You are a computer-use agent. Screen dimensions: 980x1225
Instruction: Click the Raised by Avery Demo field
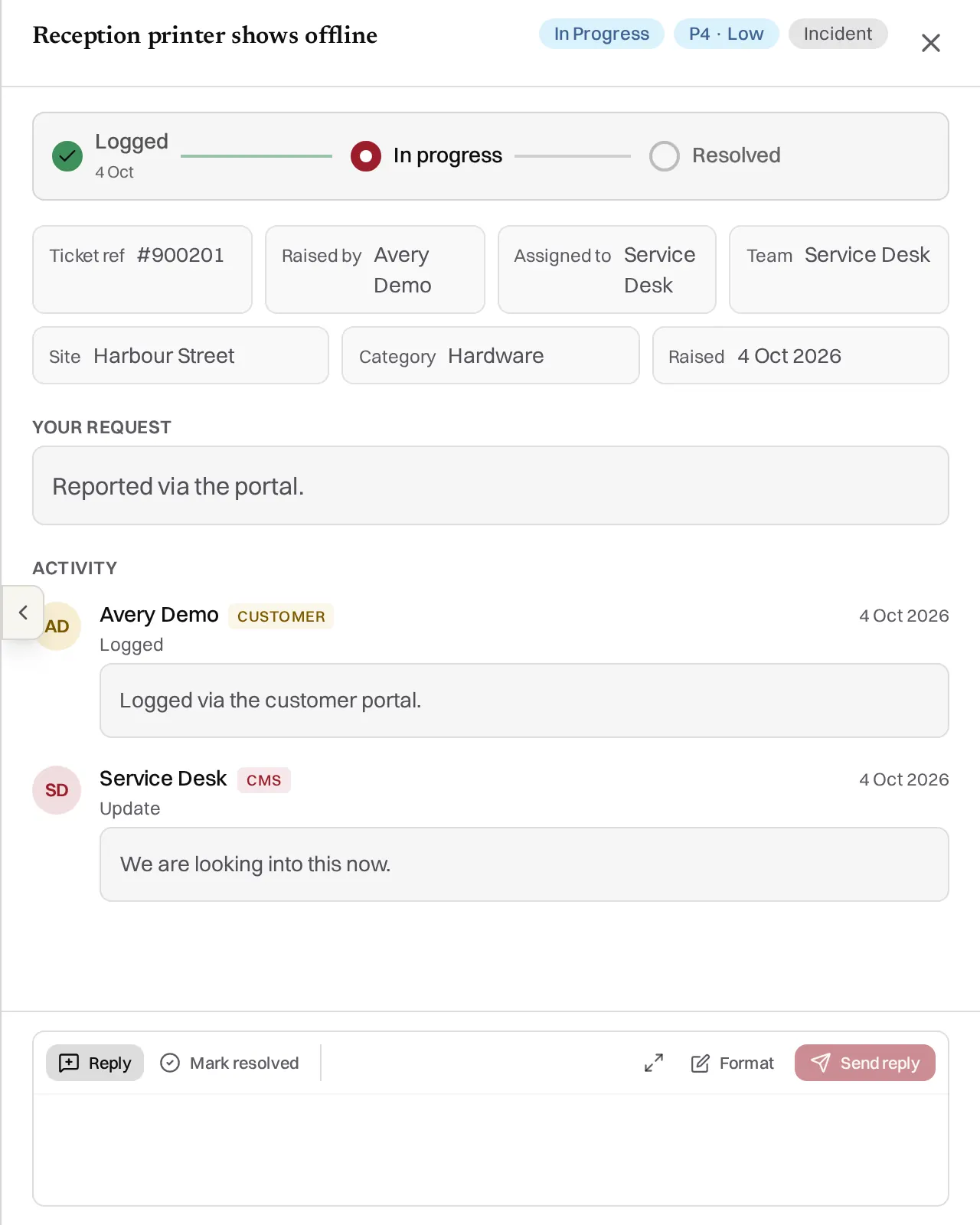[375, 269]
